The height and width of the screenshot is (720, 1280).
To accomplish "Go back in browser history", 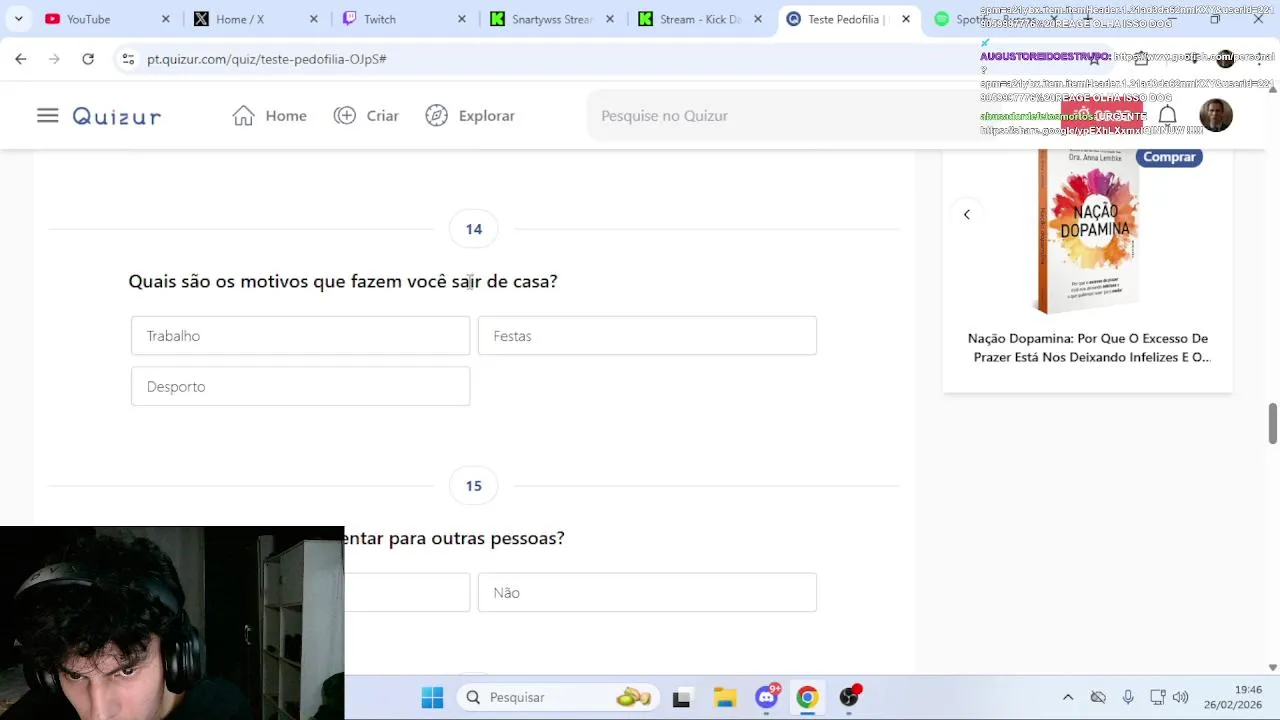I will pyautogui.click(x=21, y=59).
